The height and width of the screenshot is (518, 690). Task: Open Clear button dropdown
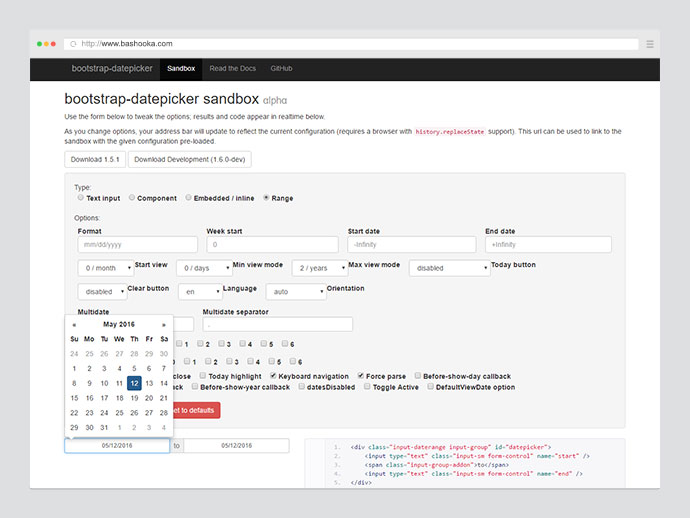(102, 292)
